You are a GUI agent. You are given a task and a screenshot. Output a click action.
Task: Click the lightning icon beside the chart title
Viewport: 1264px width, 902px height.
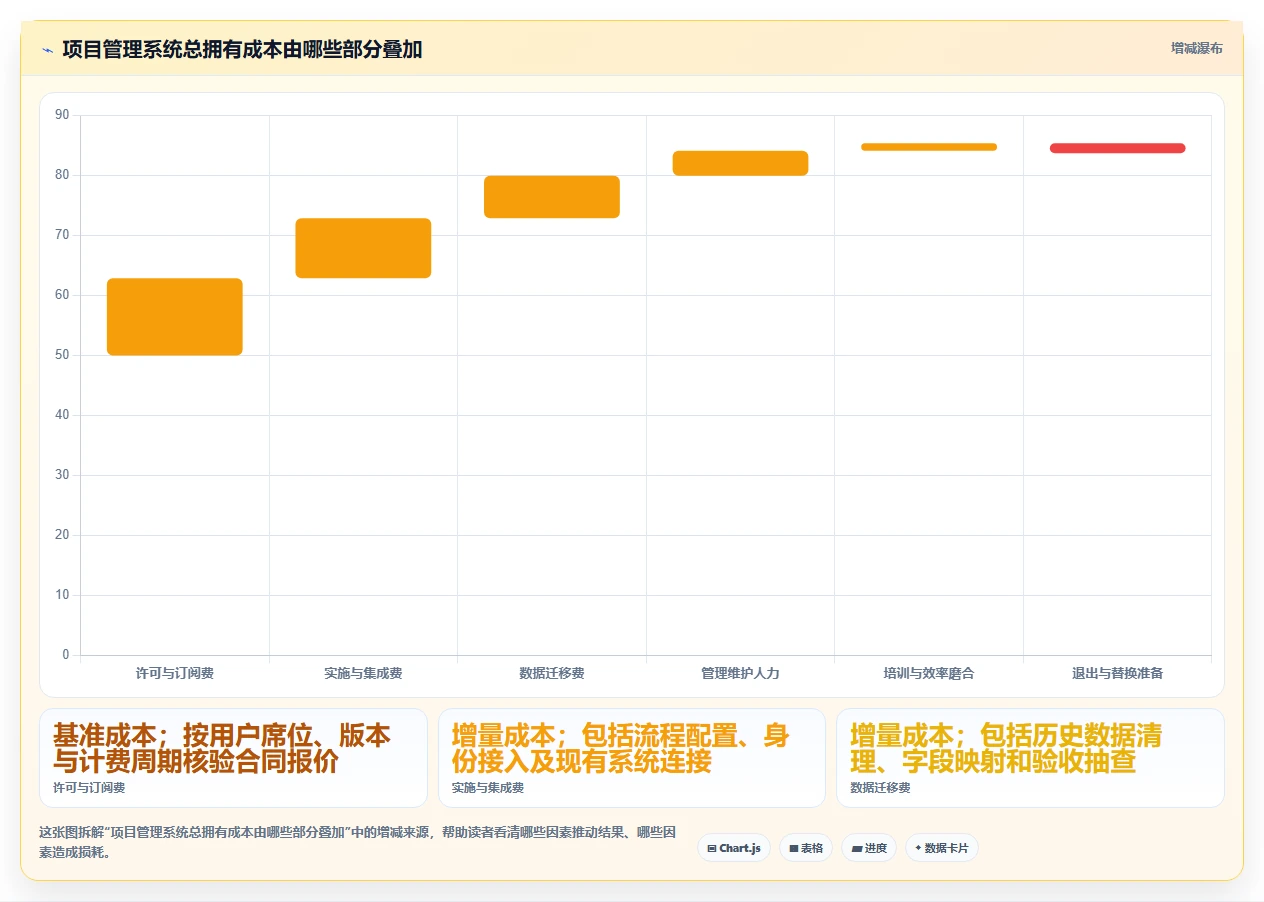(x=47, y=49)
